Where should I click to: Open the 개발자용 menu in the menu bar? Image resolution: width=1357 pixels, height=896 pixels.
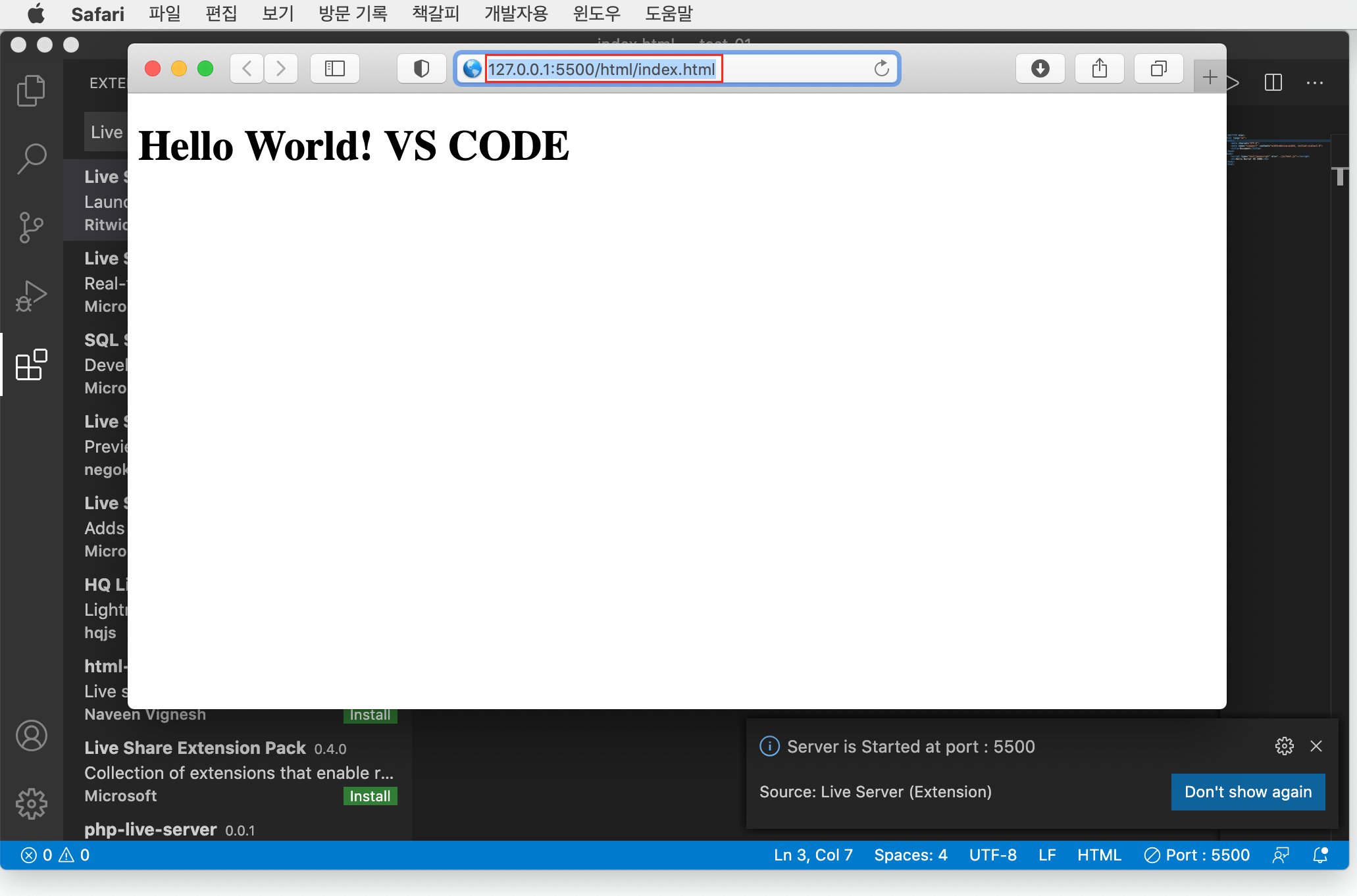[x=515, y=13]
